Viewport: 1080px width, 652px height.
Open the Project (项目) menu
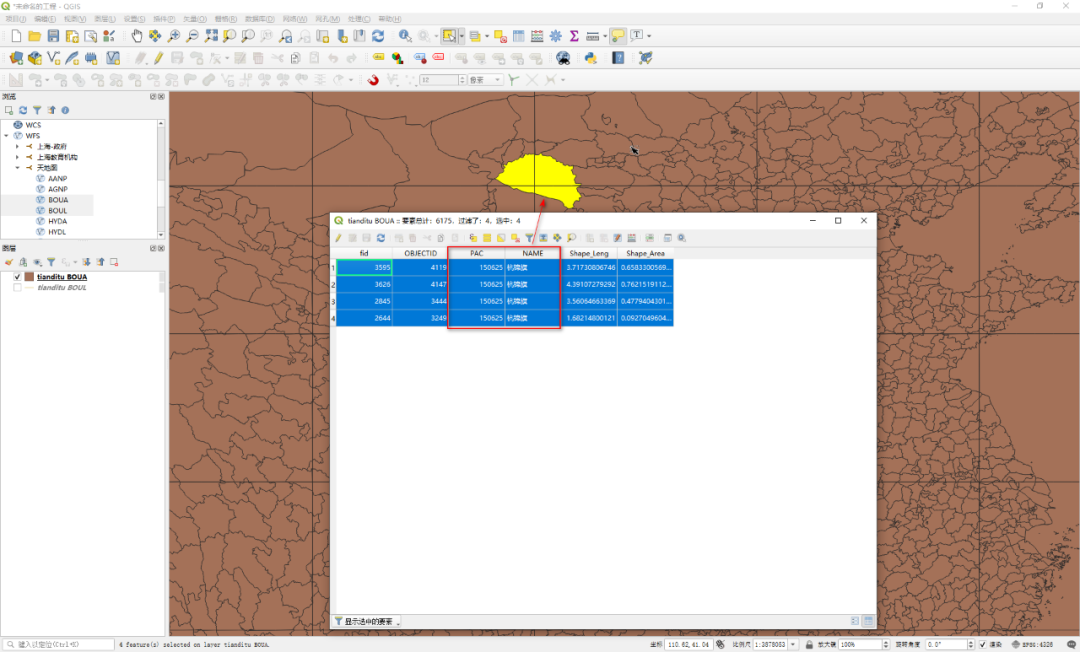(x=15, y=19)
